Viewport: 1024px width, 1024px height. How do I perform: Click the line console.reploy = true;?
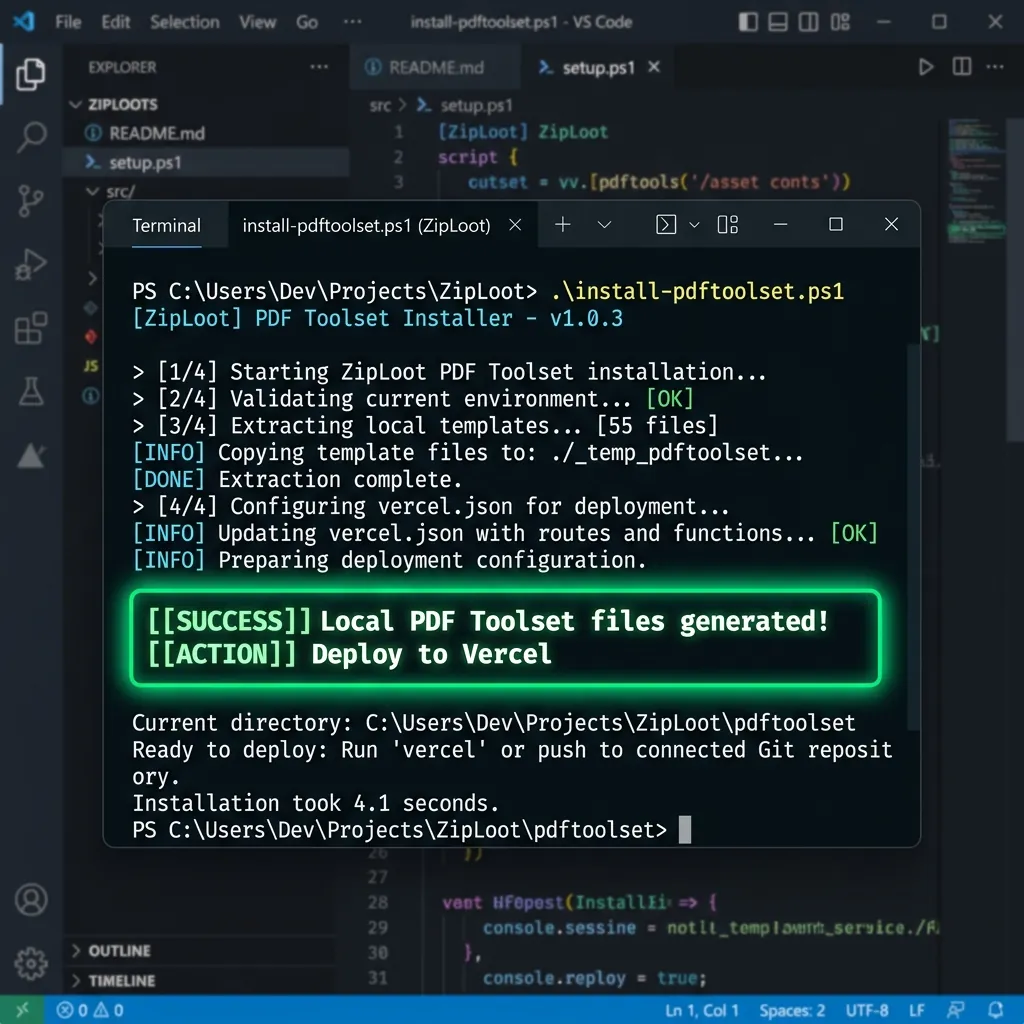(x=595, y=978)
